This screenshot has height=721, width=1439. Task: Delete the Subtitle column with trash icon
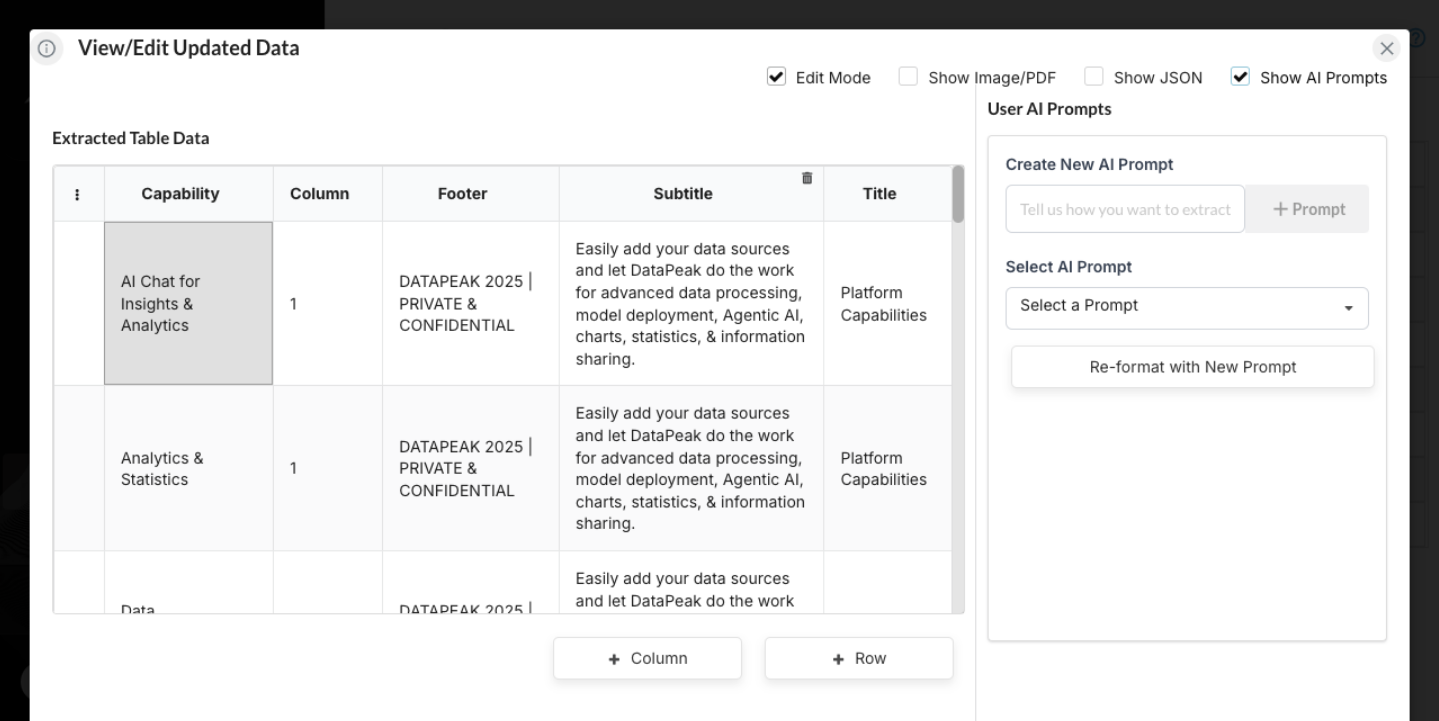tap(807, 178)
